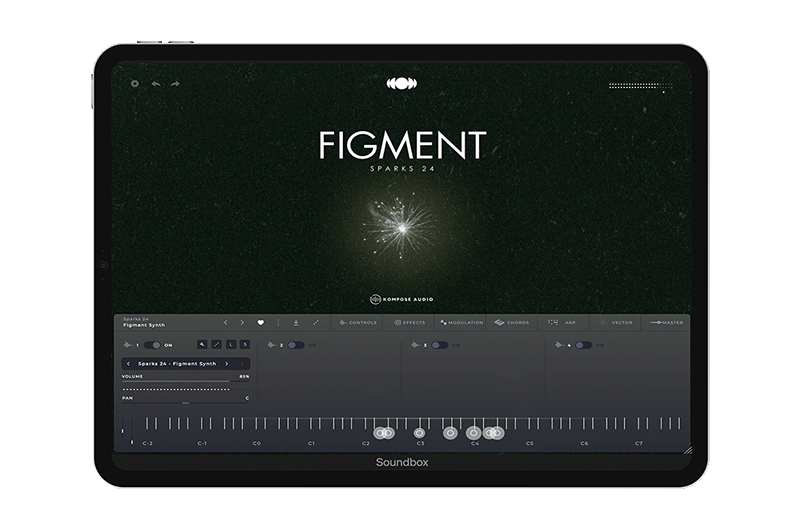
Task: Open layer 1 selector three-dot menu
Action: click(x=242, y=364)
